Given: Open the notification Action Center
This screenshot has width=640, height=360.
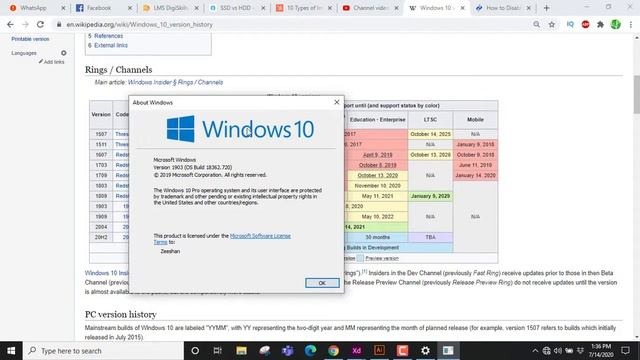Looking at the screenshot, I should point(625,351).
